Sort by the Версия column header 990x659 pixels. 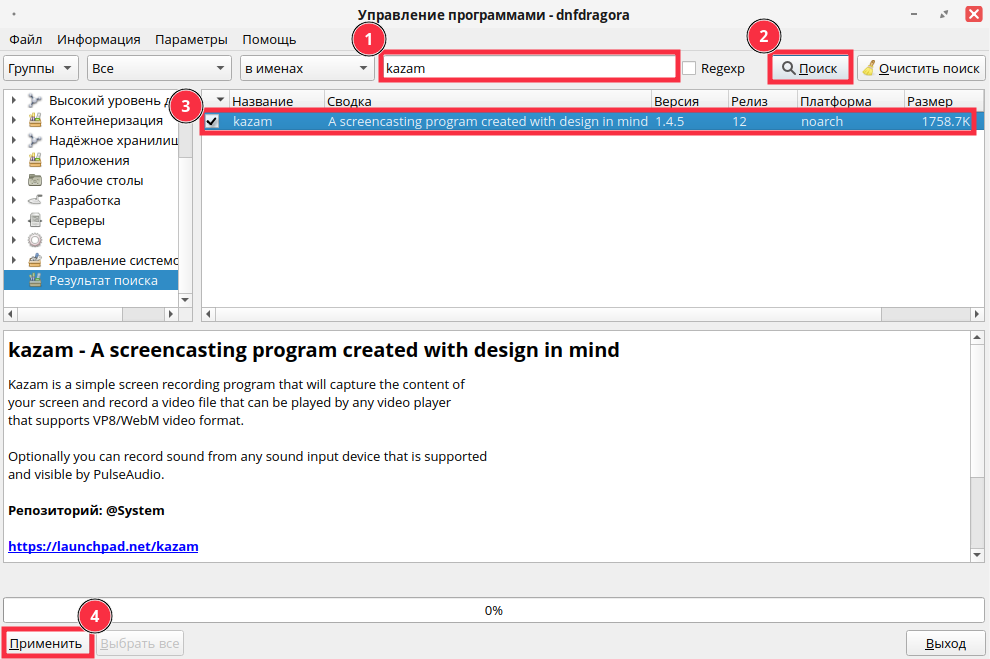pos(689,100)
